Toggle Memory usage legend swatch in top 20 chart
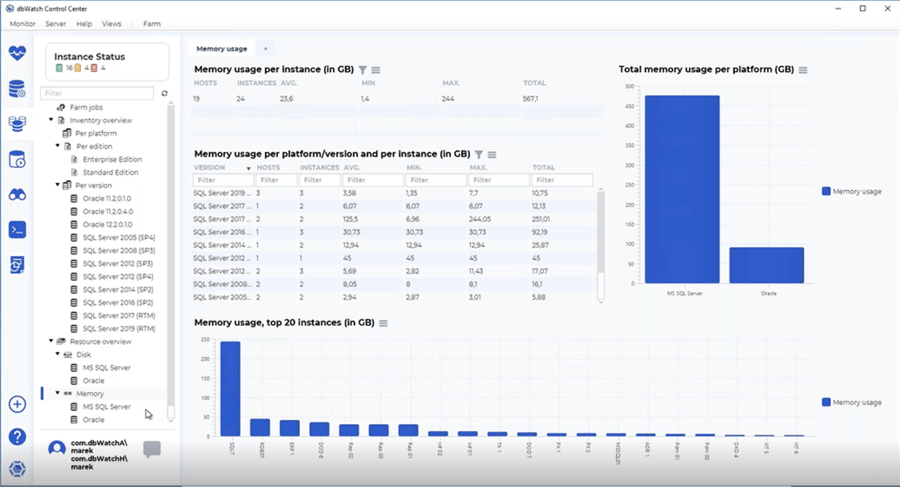 pos(826,402)
